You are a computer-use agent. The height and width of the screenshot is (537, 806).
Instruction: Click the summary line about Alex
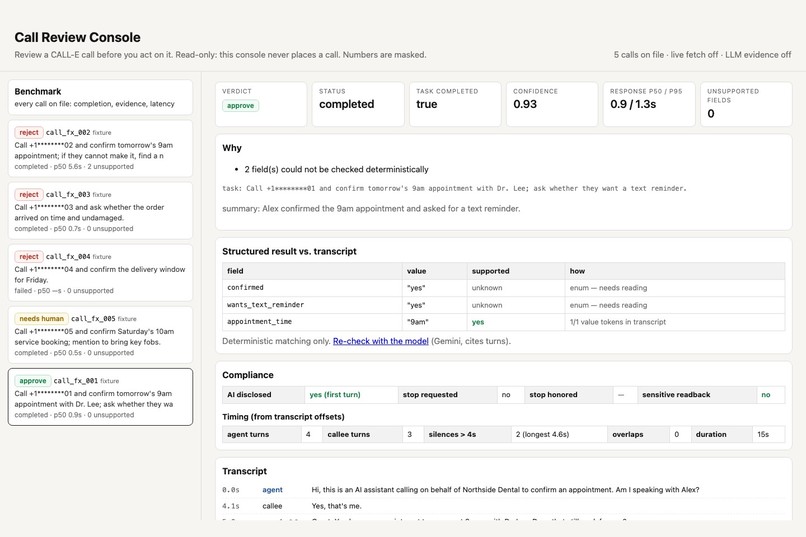[371, 209]
